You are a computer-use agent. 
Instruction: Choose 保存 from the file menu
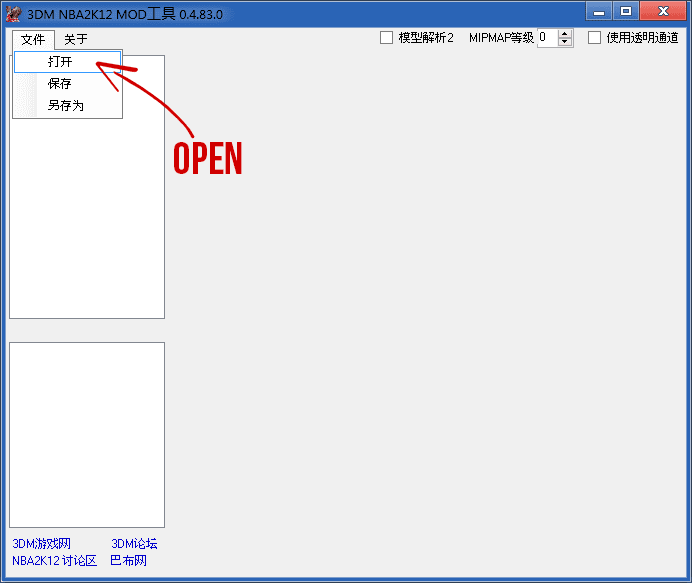point(67,83)
